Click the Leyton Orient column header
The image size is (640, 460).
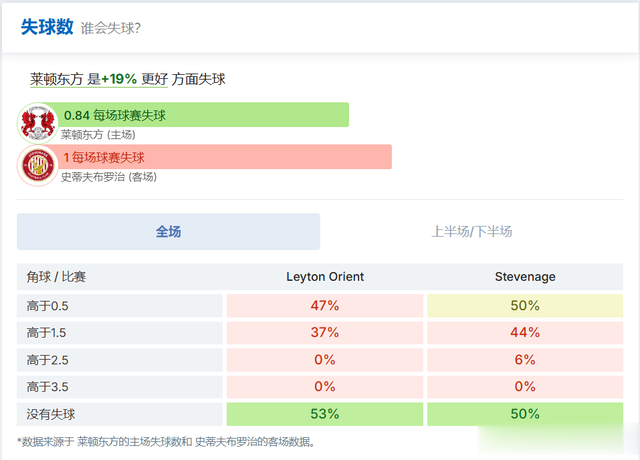pyautogui.click(x=325, y=277)
